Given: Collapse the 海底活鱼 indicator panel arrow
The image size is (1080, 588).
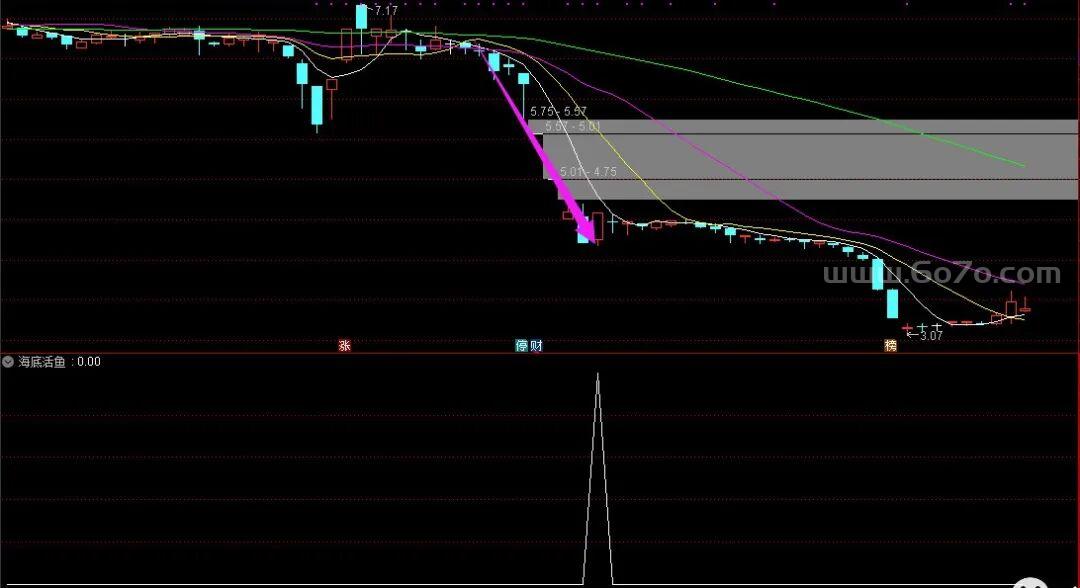Looking at the screenshot, I should point(8,361).
